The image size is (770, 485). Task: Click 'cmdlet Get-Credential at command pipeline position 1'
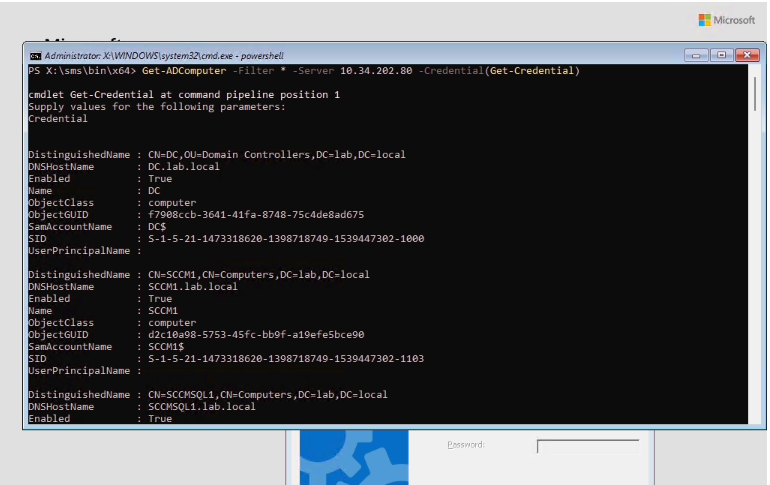point(184,95)
